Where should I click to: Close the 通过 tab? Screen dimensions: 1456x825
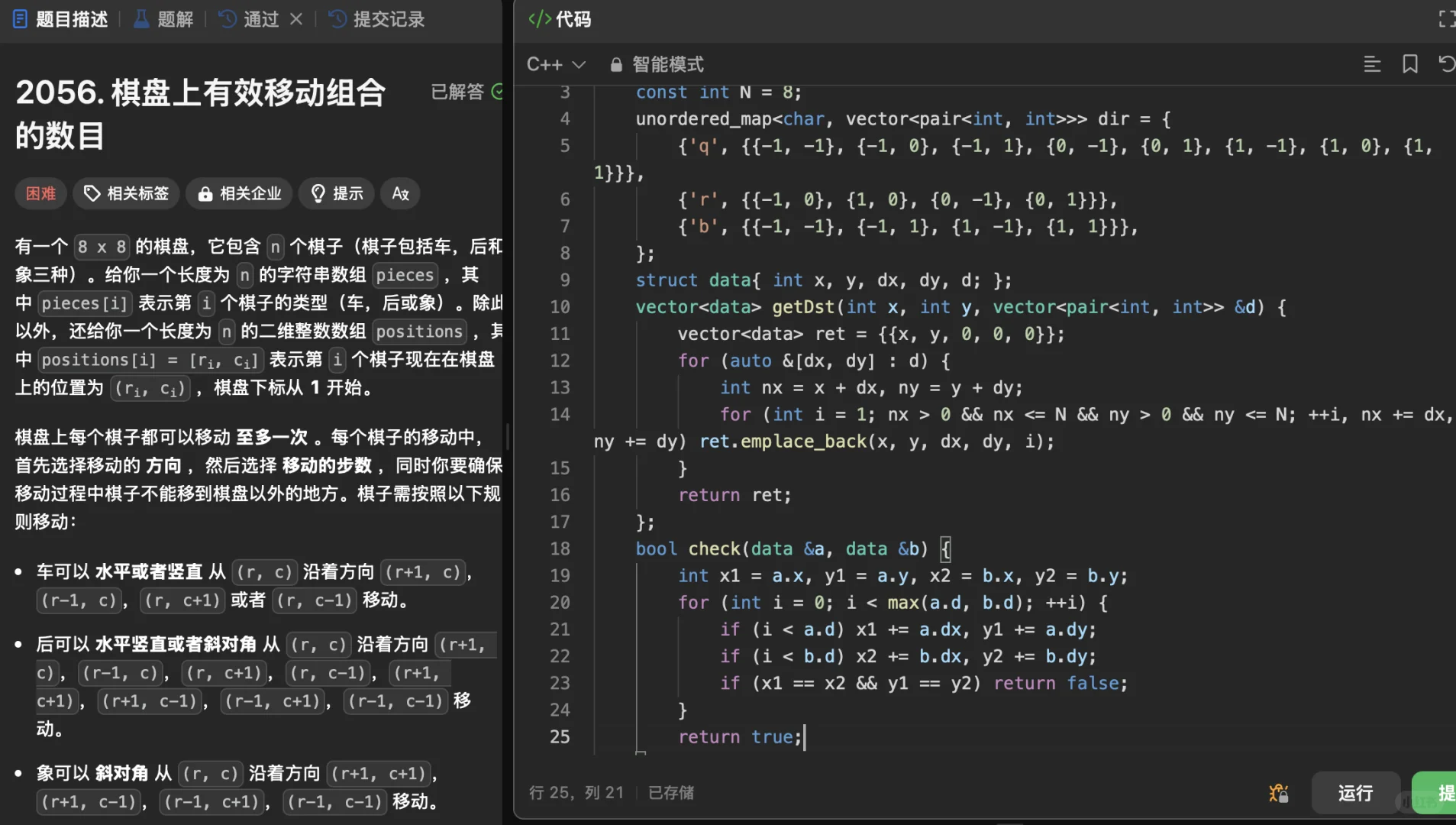pyautogui.click(x=296, y=19)
